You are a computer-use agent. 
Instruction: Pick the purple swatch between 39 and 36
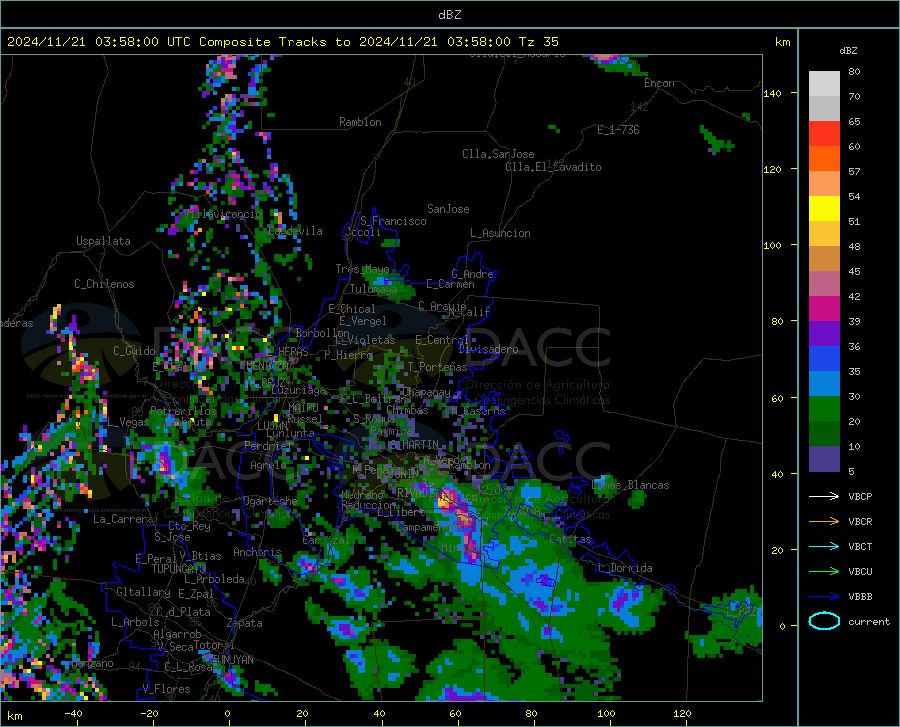824,334
